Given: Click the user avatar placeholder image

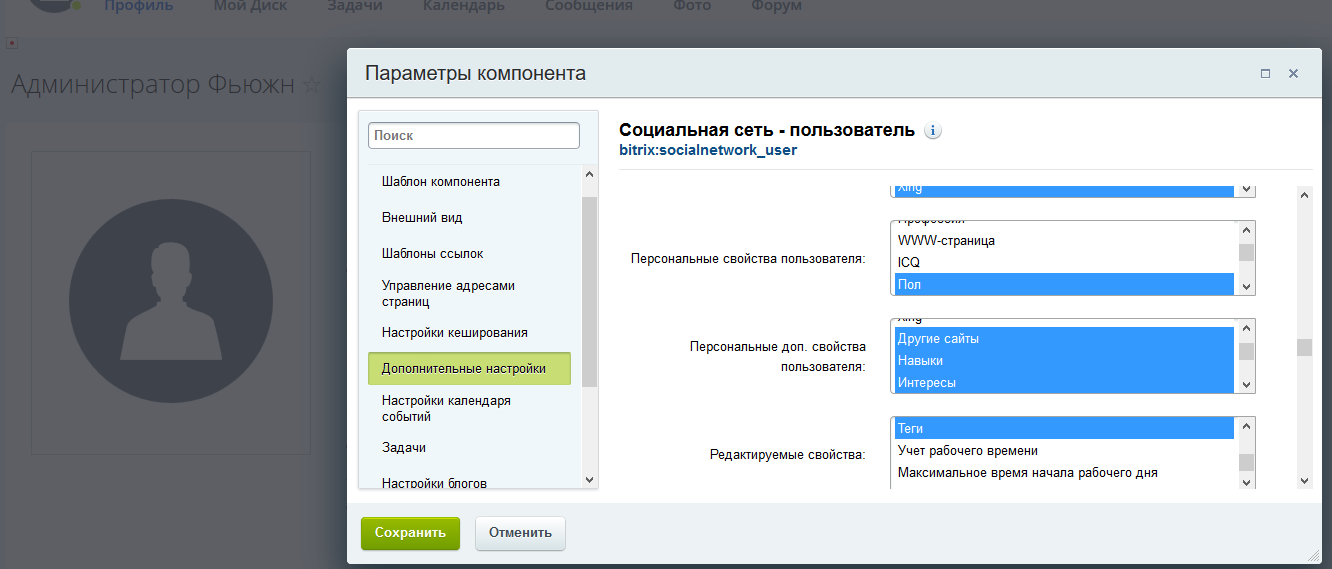Looking at the screenshot, I should point(171,302).
